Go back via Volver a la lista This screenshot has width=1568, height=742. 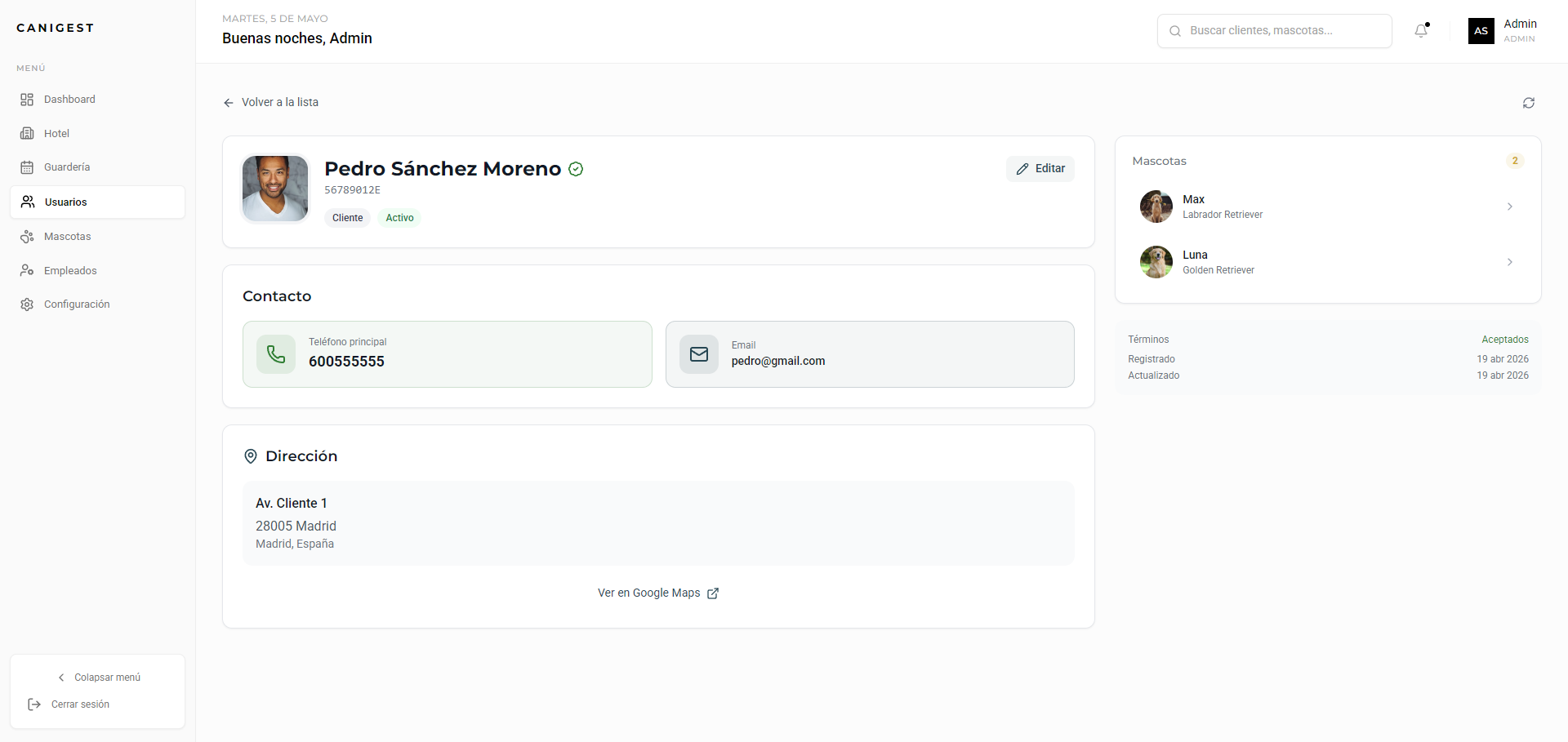click(271, 103)
